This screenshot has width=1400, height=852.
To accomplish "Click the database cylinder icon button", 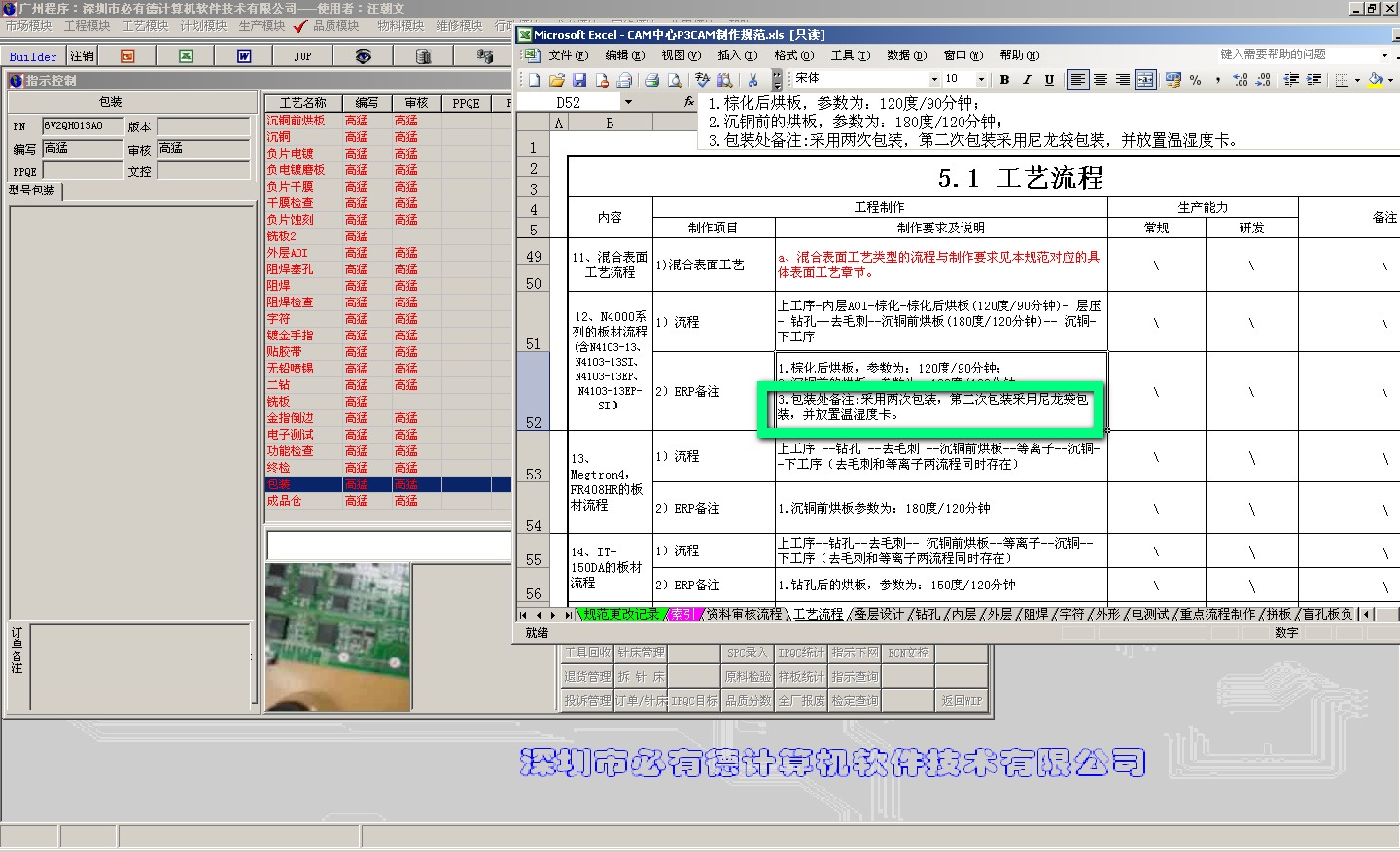I will 423,56.
